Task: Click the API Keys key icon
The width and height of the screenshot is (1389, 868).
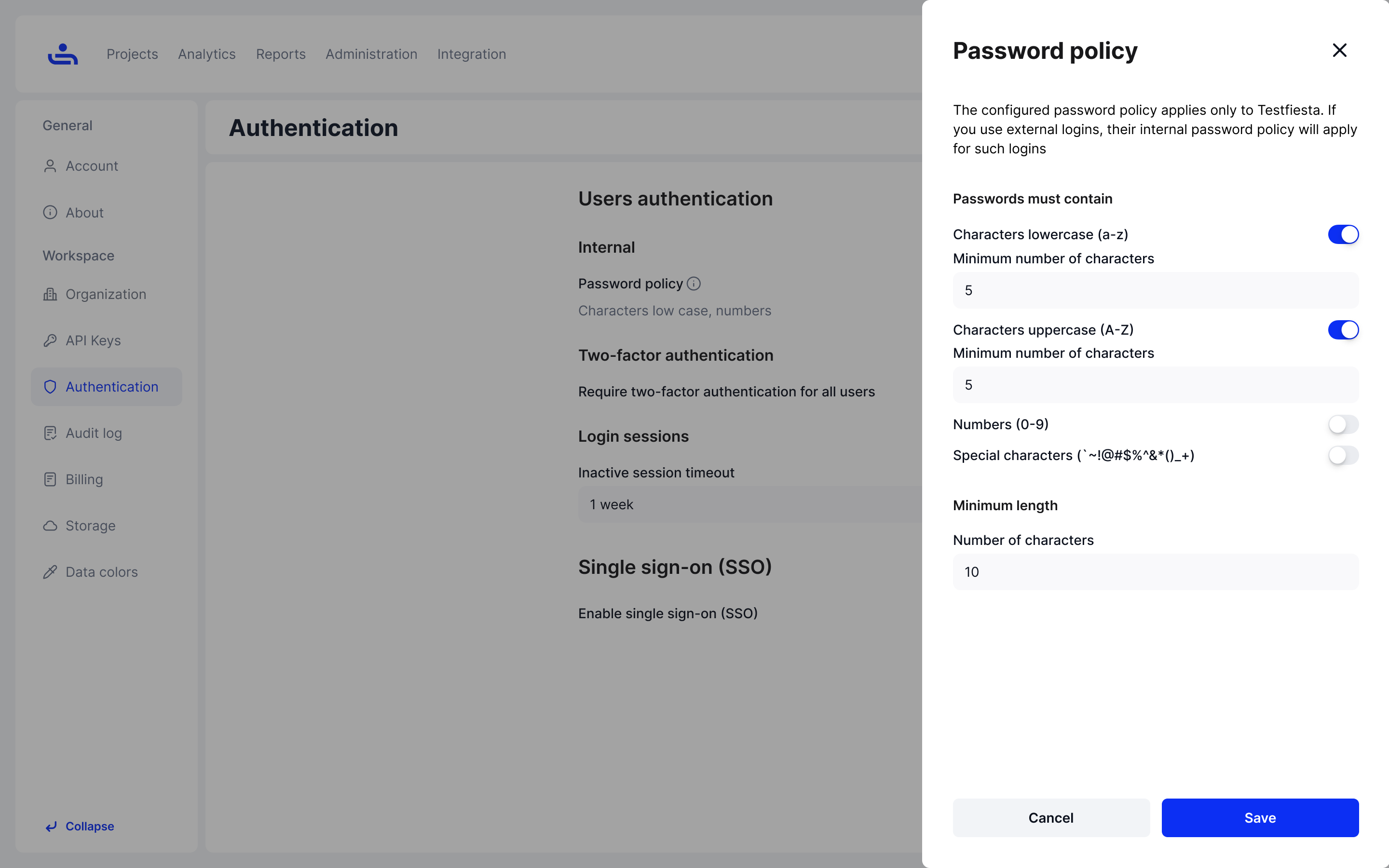Action: point(50,340)
